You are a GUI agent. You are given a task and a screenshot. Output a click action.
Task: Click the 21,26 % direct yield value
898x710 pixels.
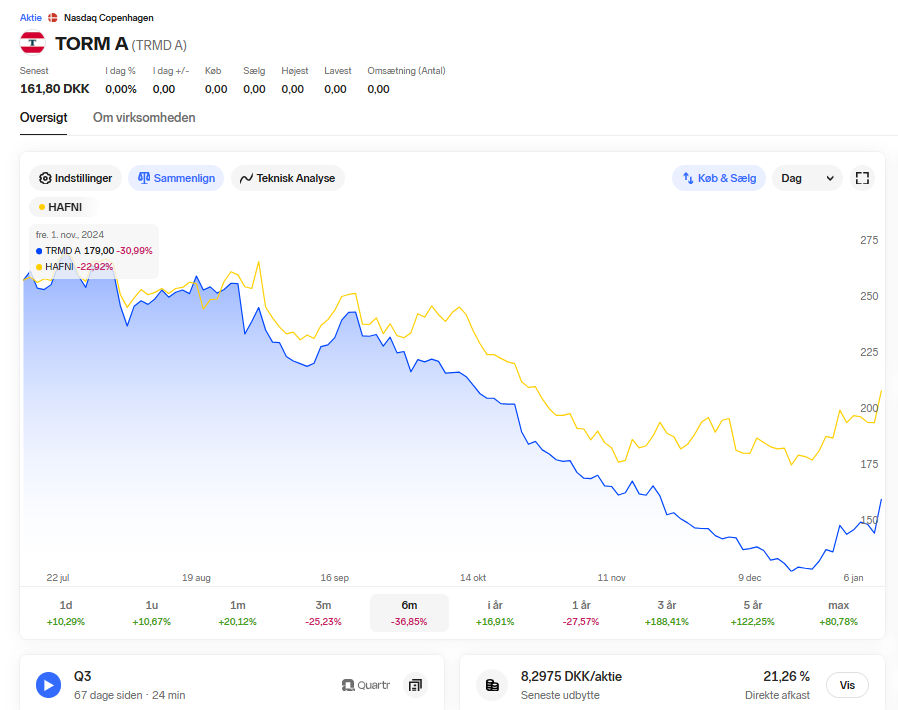coord(786,676)
